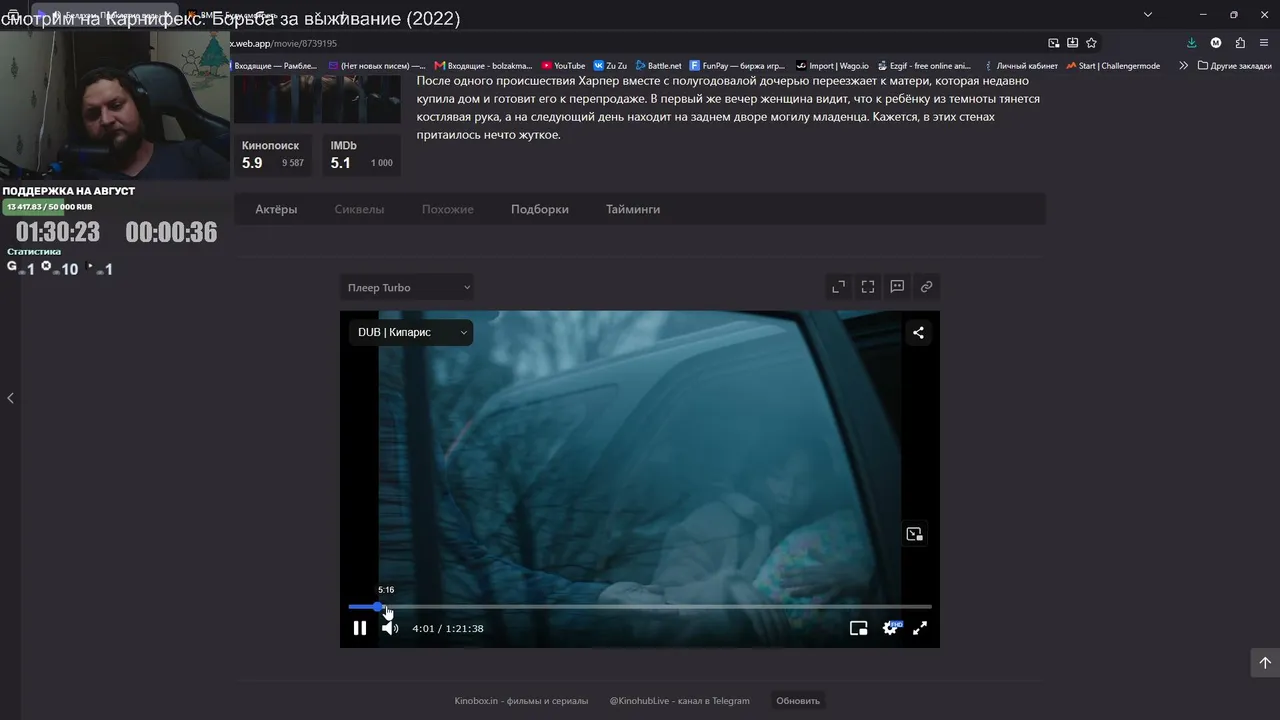Image resolution: width=1280 pixels, height=720 pixels.
Task: Bookmark this page with the star icon
Action: click(1091, 43)
